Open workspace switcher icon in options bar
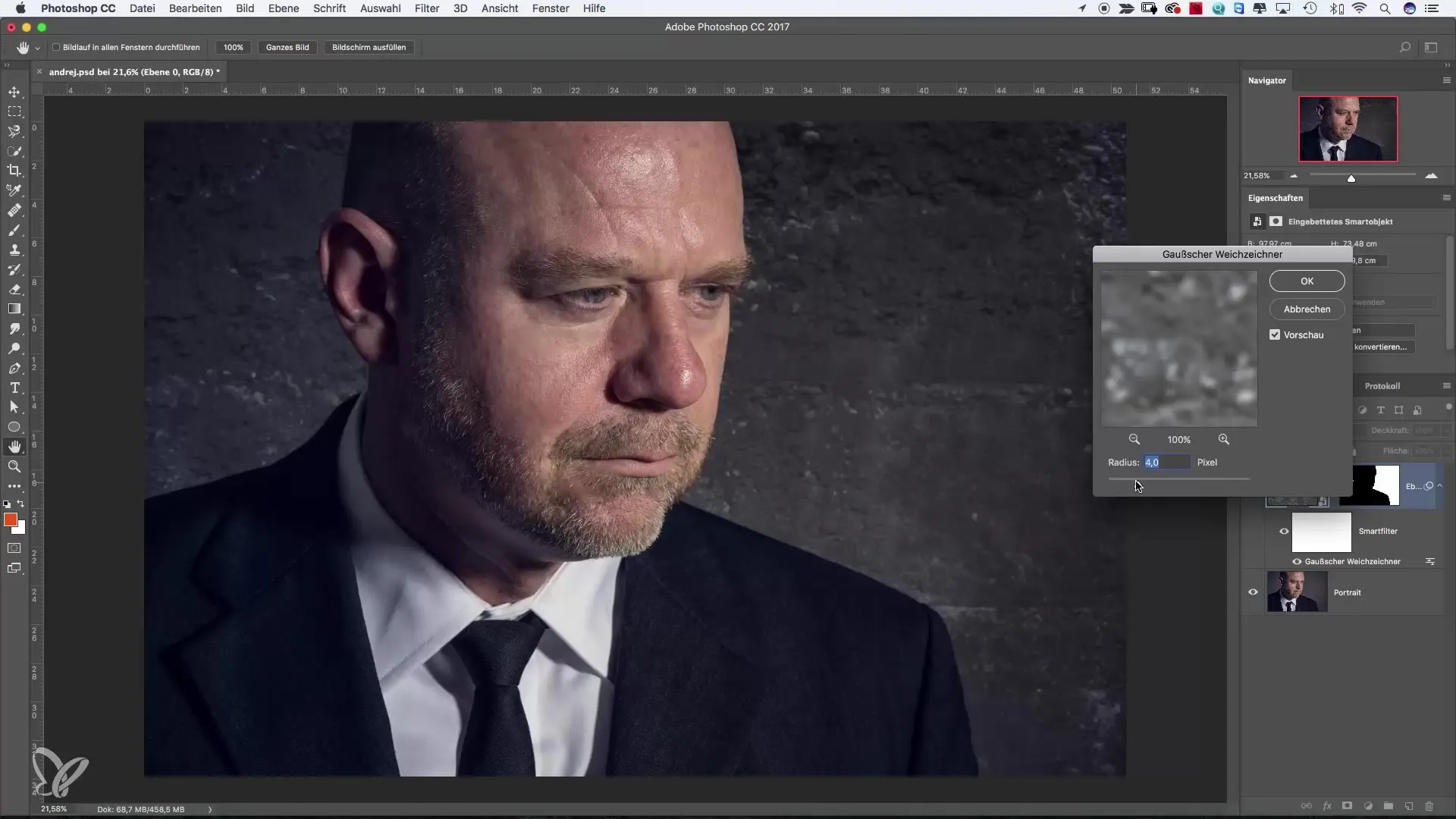The width and height of the screenshot is (1456, 819). coord(1431,47)
